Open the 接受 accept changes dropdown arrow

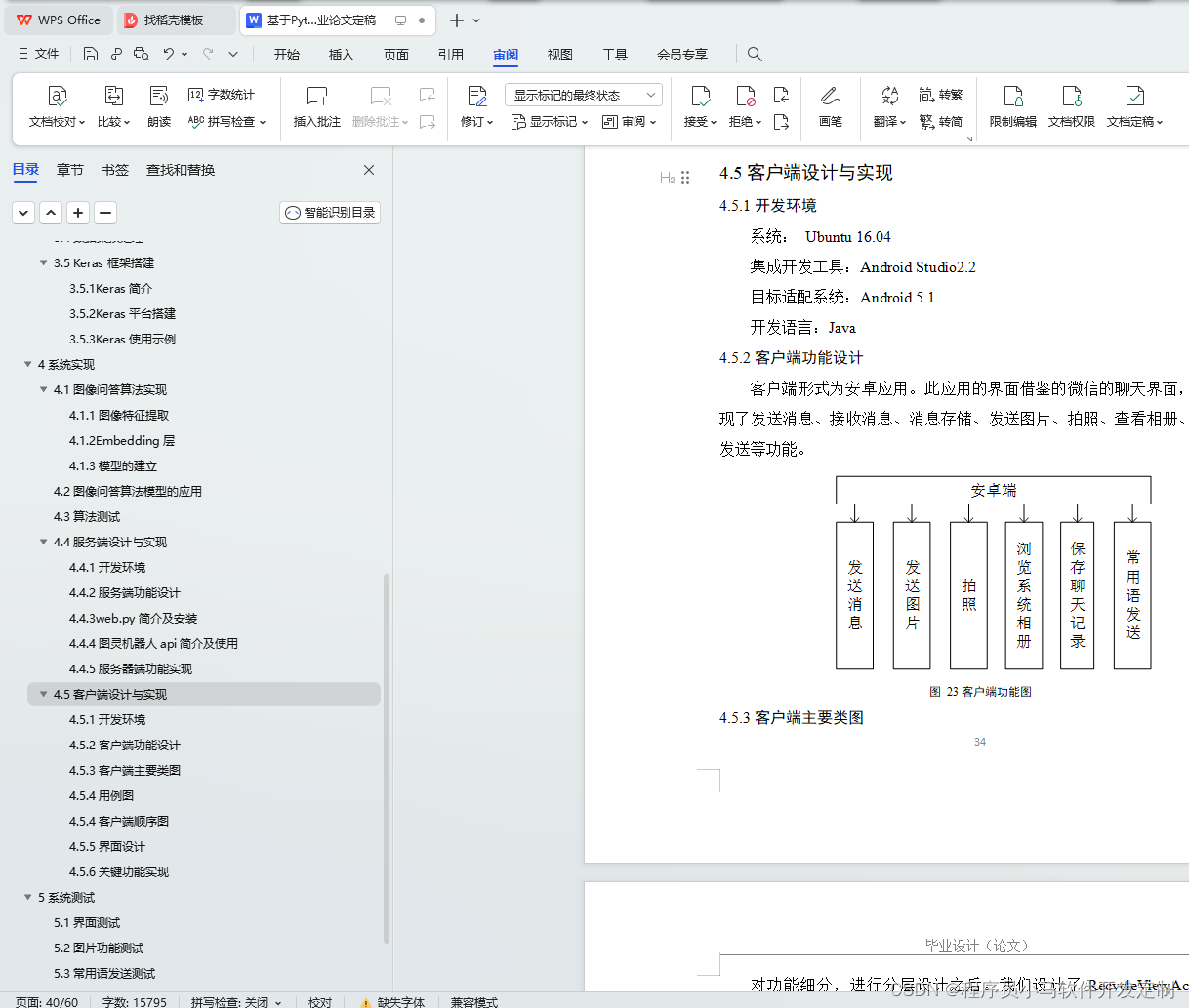tap(714, 121)
